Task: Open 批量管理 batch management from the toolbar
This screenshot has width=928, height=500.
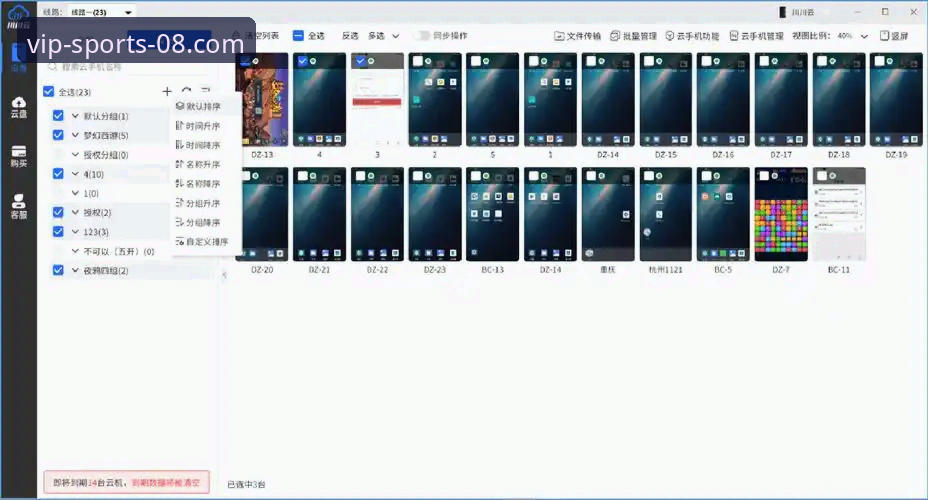Action: pyautogui.click(x=633, y=36)
